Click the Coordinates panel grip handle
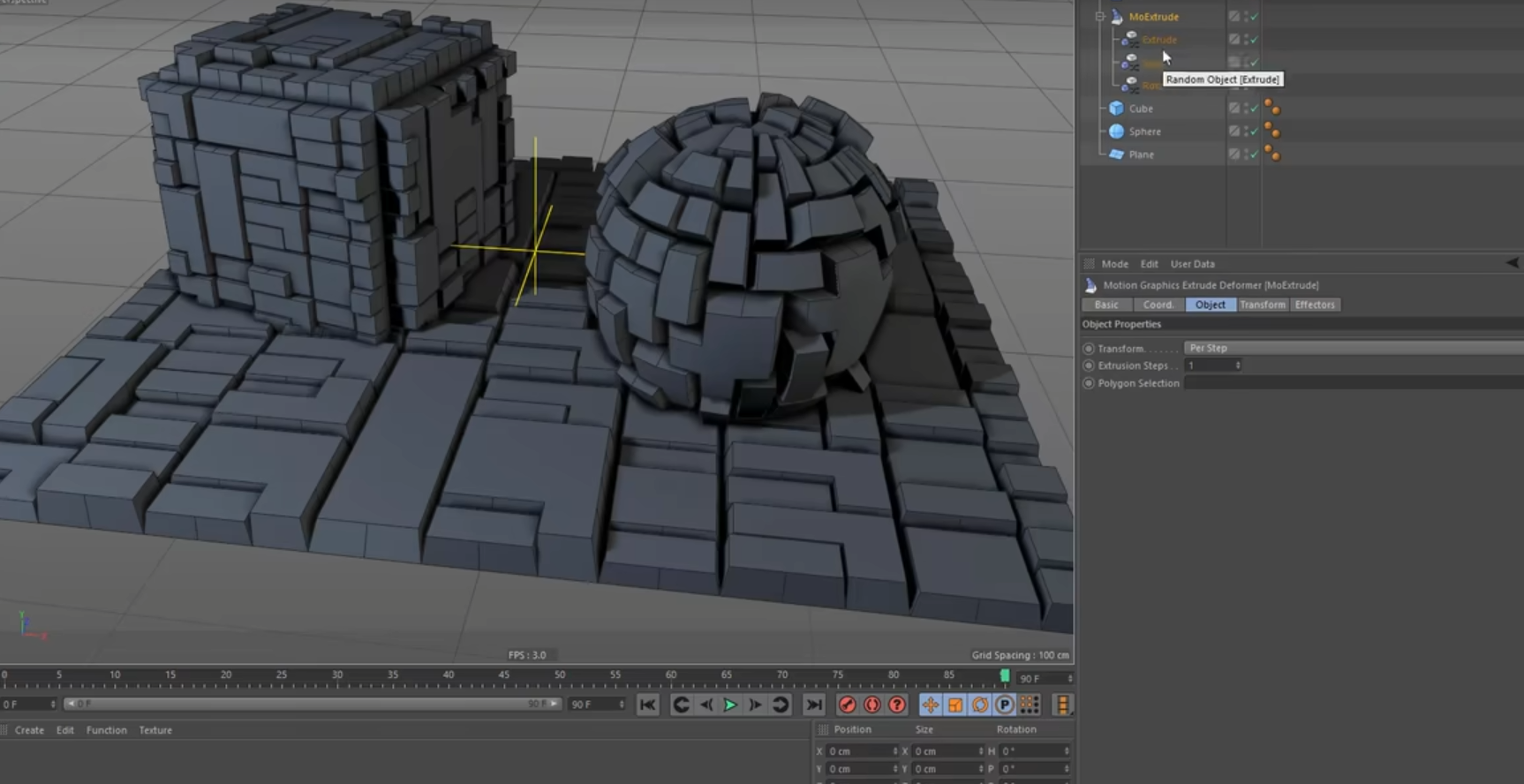 click(823, 729)
